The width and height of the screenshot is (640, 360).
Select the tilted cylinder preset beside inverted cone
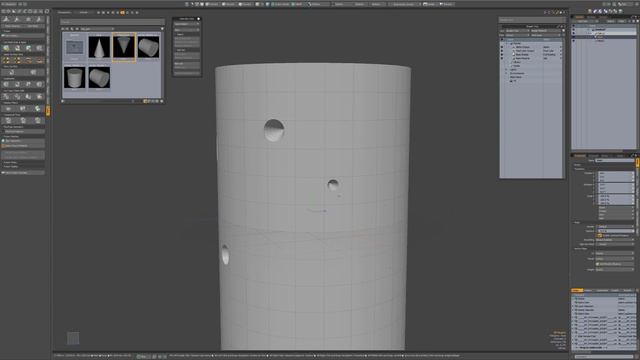click(148, 47)
